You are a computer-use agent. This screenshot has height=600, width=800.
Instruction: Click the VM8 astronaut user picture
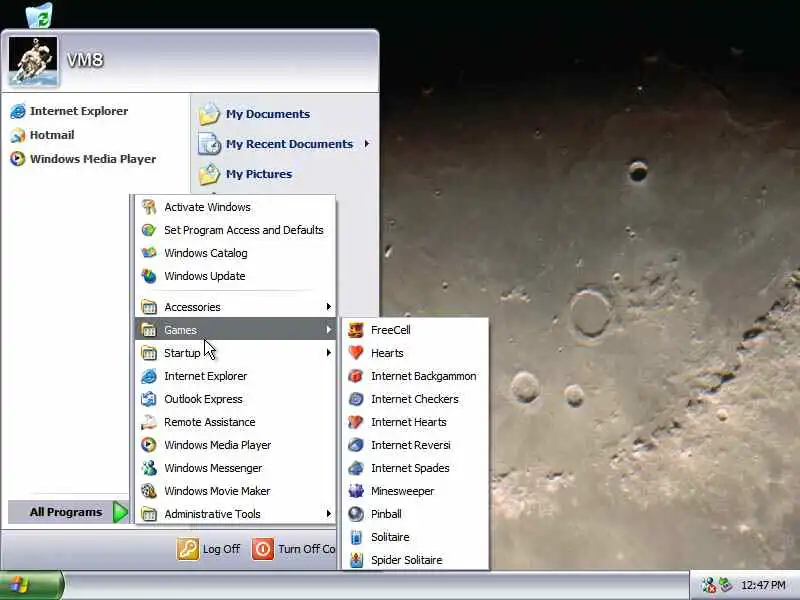click(x=33, y=61)
